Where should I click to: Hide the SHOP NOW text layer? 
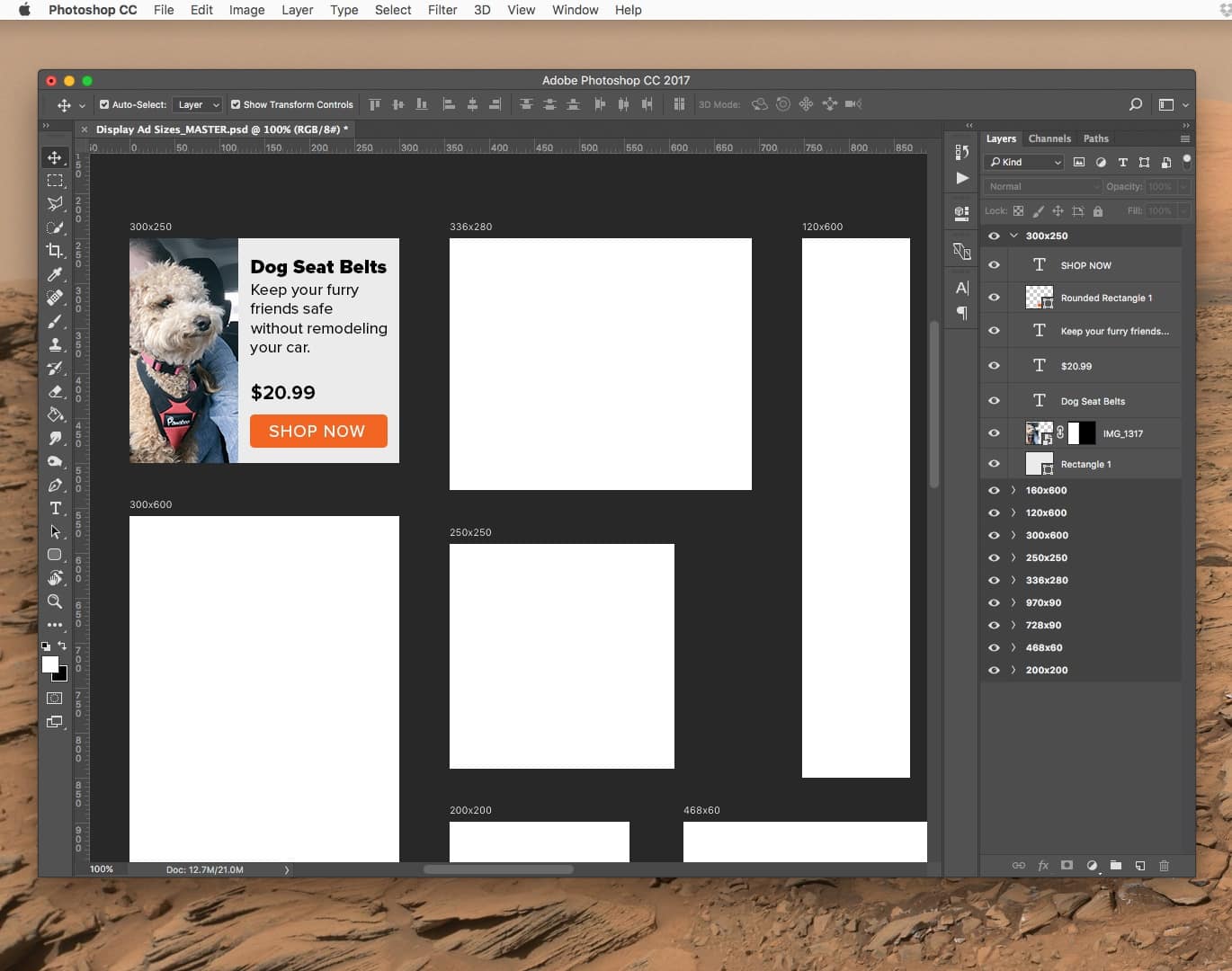pyautogui.click(x=994, y=264)
